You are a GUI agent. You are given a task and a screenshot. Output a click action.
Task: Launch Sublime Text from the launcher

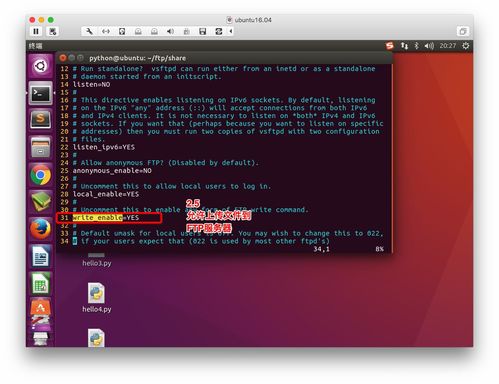pyautogui.click(x=40, y=120)
